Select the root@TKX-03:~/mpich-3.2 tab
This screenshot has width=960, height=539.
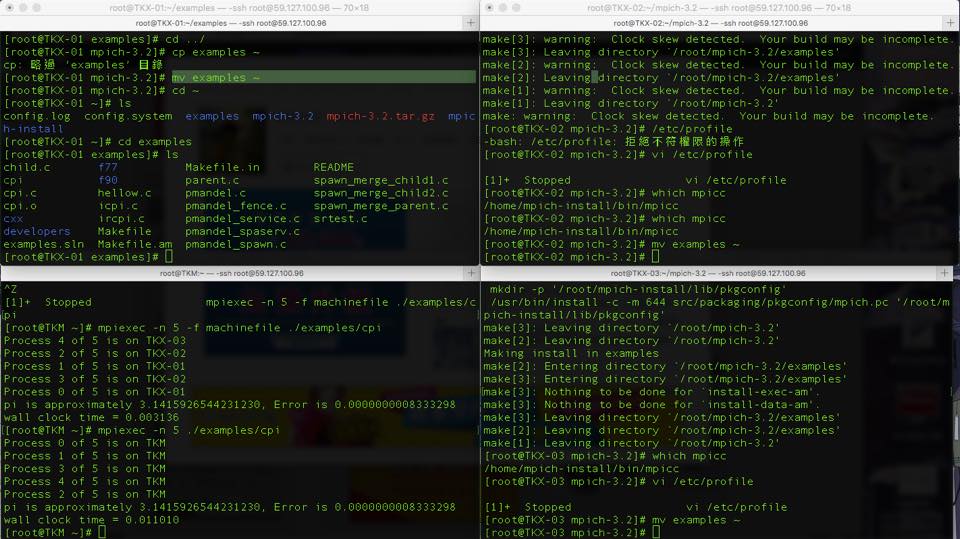pos(708,273)
